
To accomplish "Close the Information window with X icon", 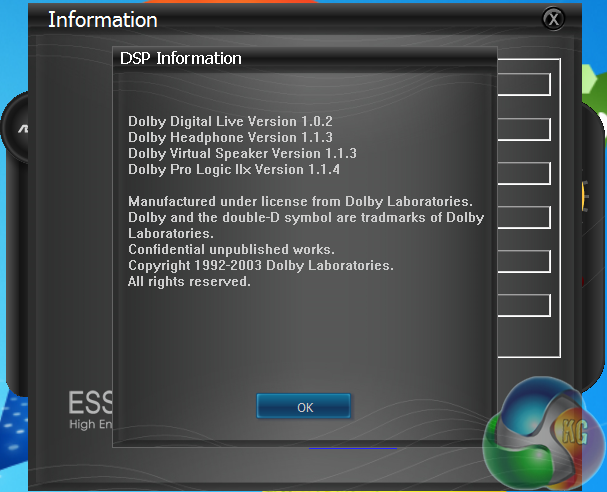I will pyautogui.click(x=553, y=18).
